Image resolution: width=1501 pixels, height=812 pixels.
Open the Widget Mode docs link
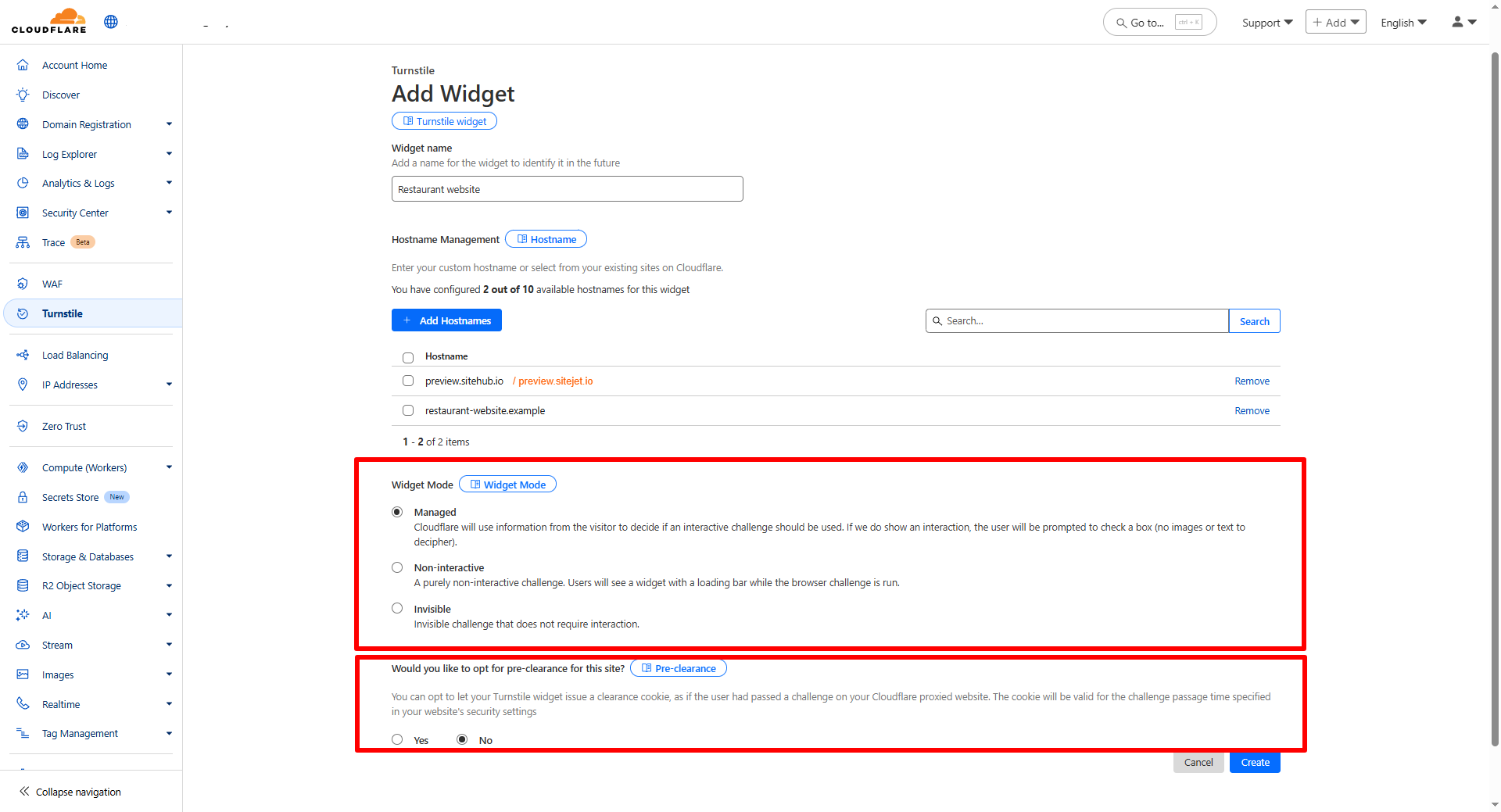(507, 485)
